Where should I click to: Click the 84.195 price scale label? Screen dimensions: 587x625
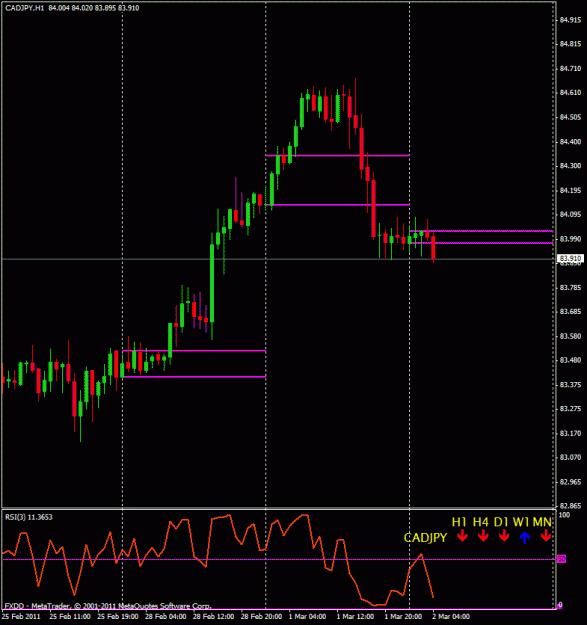(x=570, y=190)
